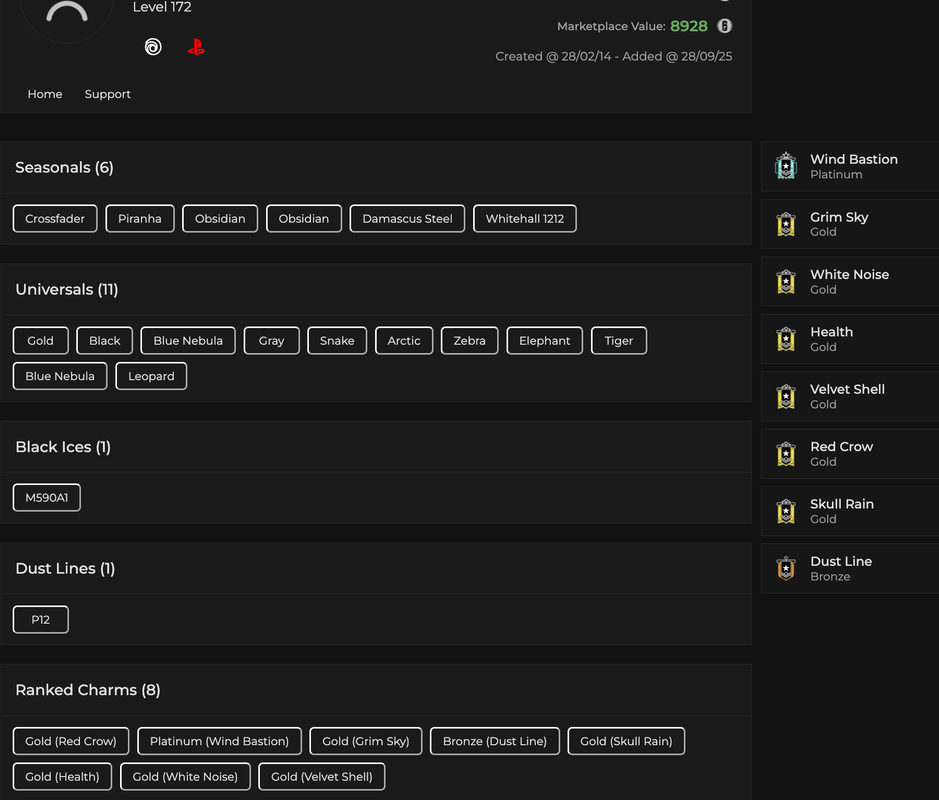Click the Health Gold rank badge icon
939x800 pixels.
(786, 339)
